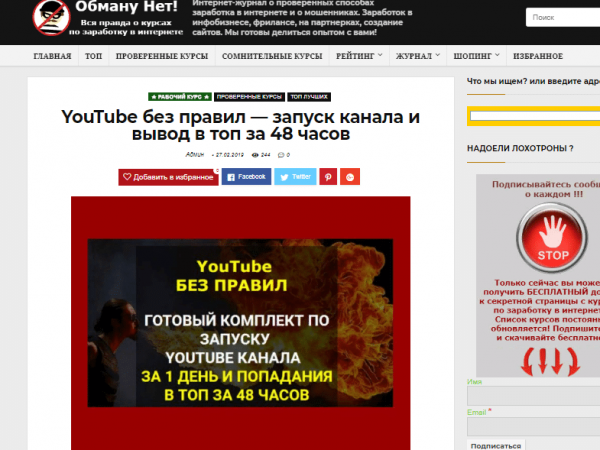Viewport: 600px width, 450px height.
Task: Open the ГЛАВНАЯ menu item
Action: (52, 56)
